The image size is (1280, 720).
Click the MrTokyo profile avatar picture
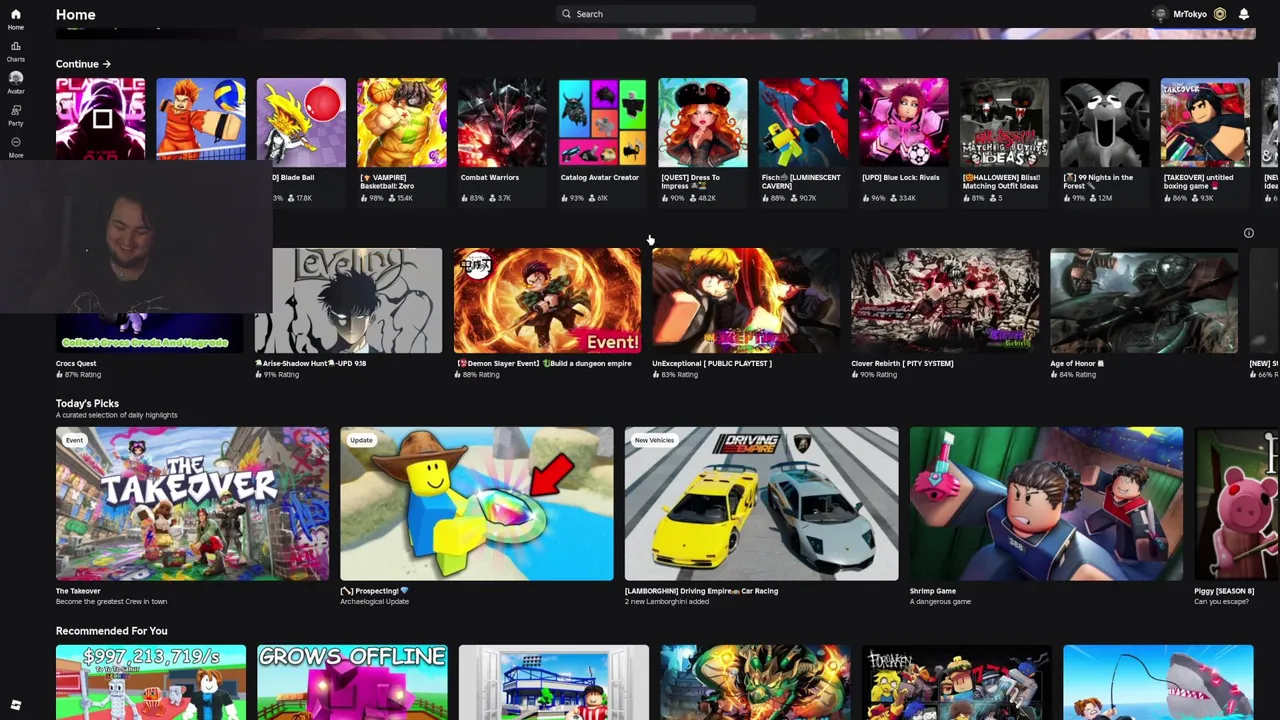(1160, 14)
